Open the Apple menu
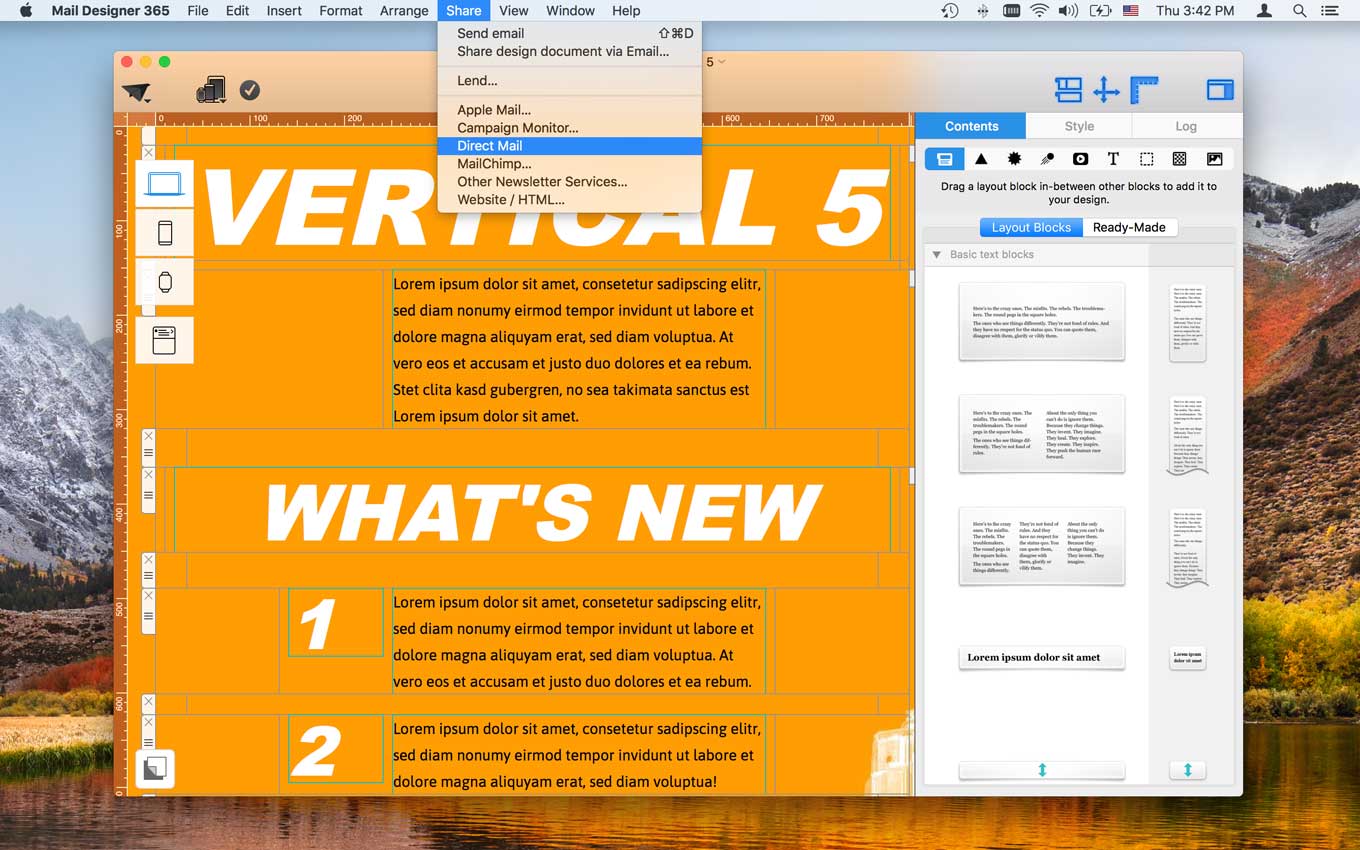The width and height of the screenshot is (1360, 850). (26, 11)
